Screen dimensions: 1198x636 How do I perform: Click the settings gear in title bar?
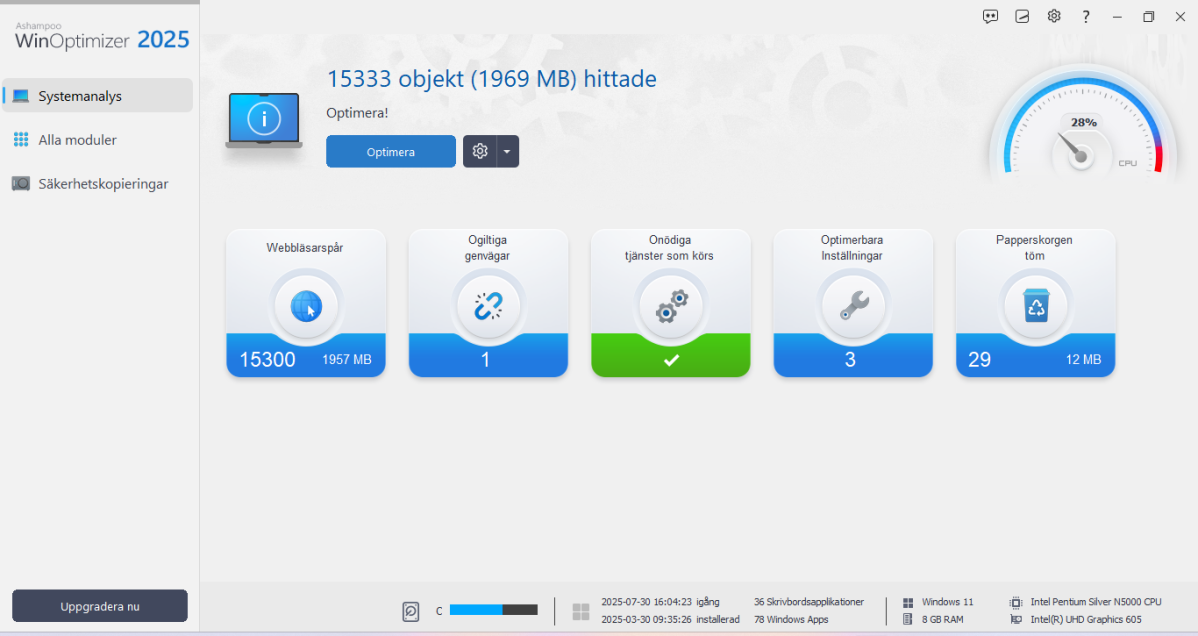[x=1054, y=16]
